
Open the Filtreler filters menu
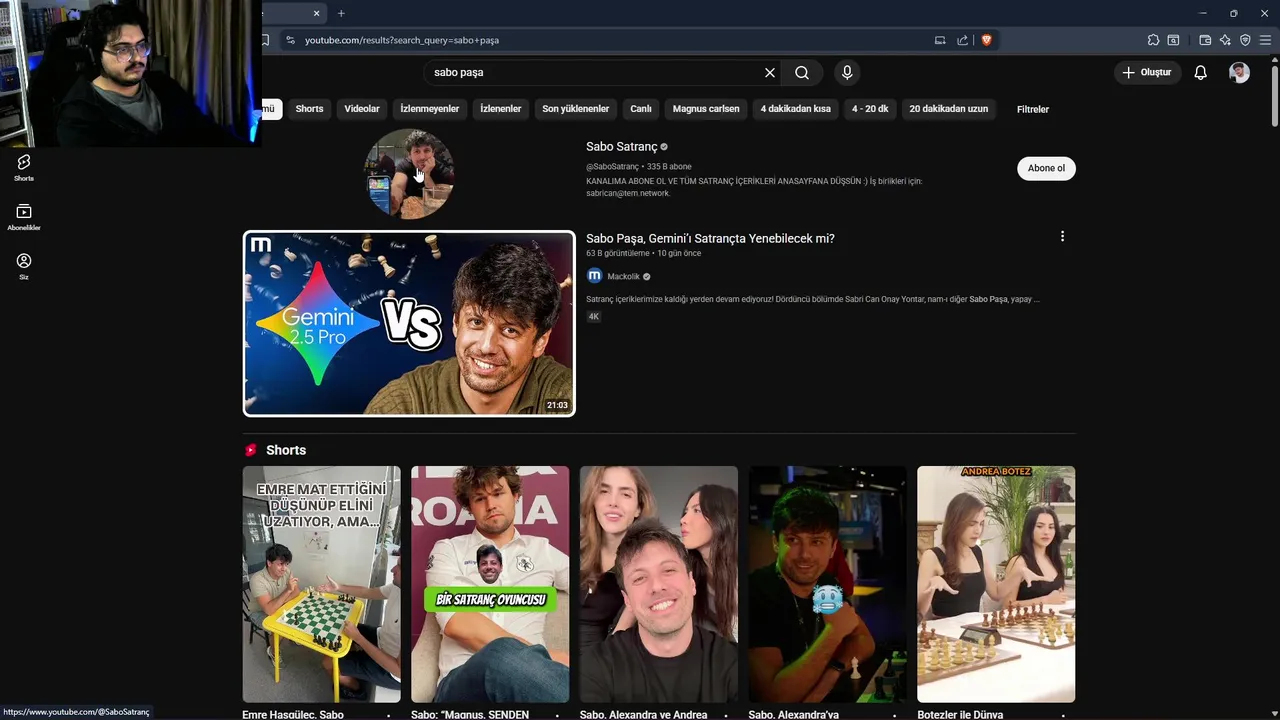coord(1033,109)
